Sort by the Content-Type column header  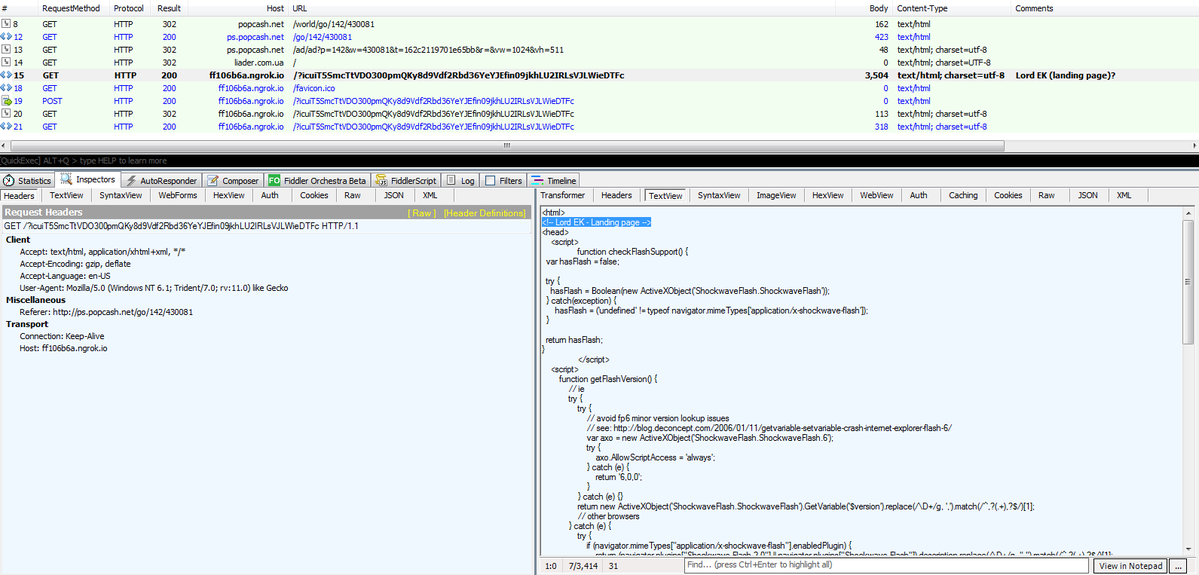point(951,8)
